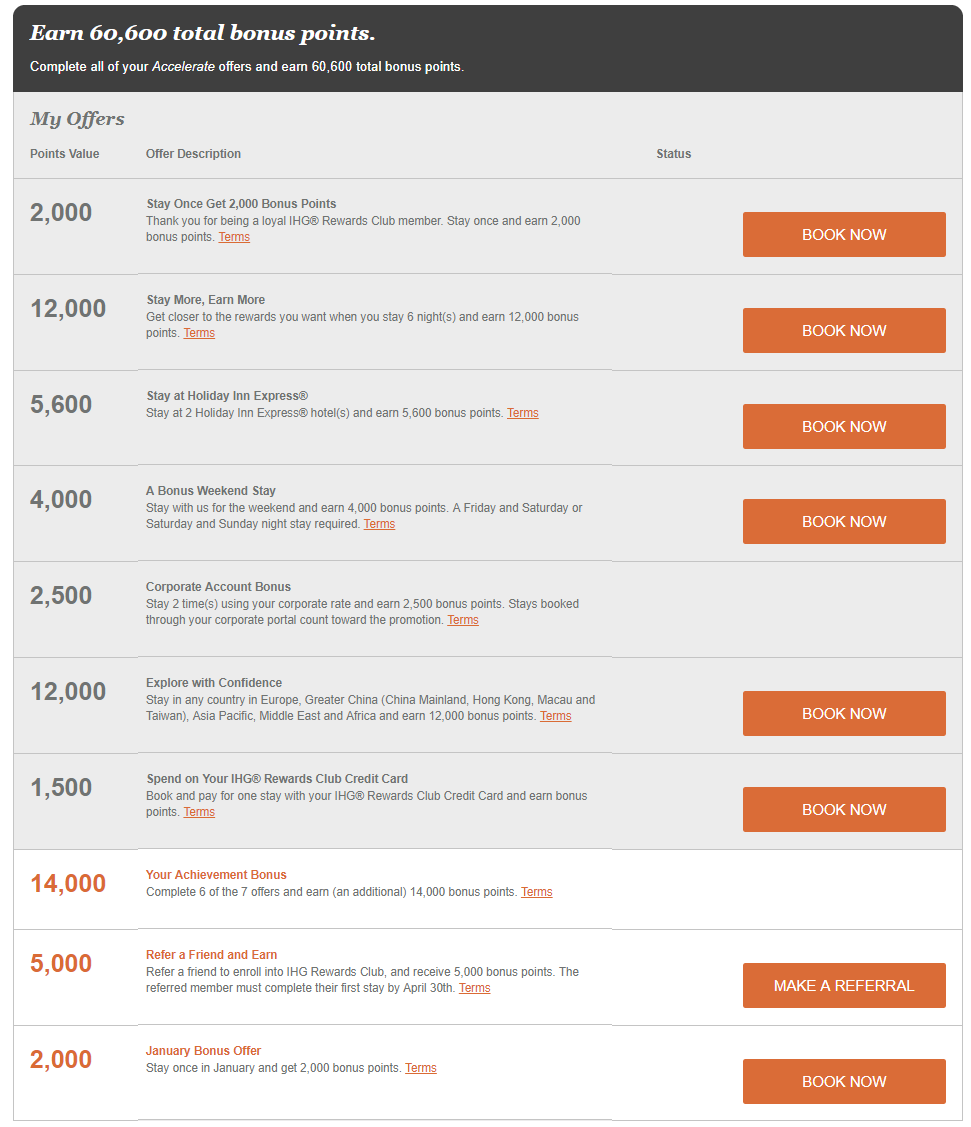
Task: Click the Your Achievement Bonus heading
Action: [x=216, y=875]
